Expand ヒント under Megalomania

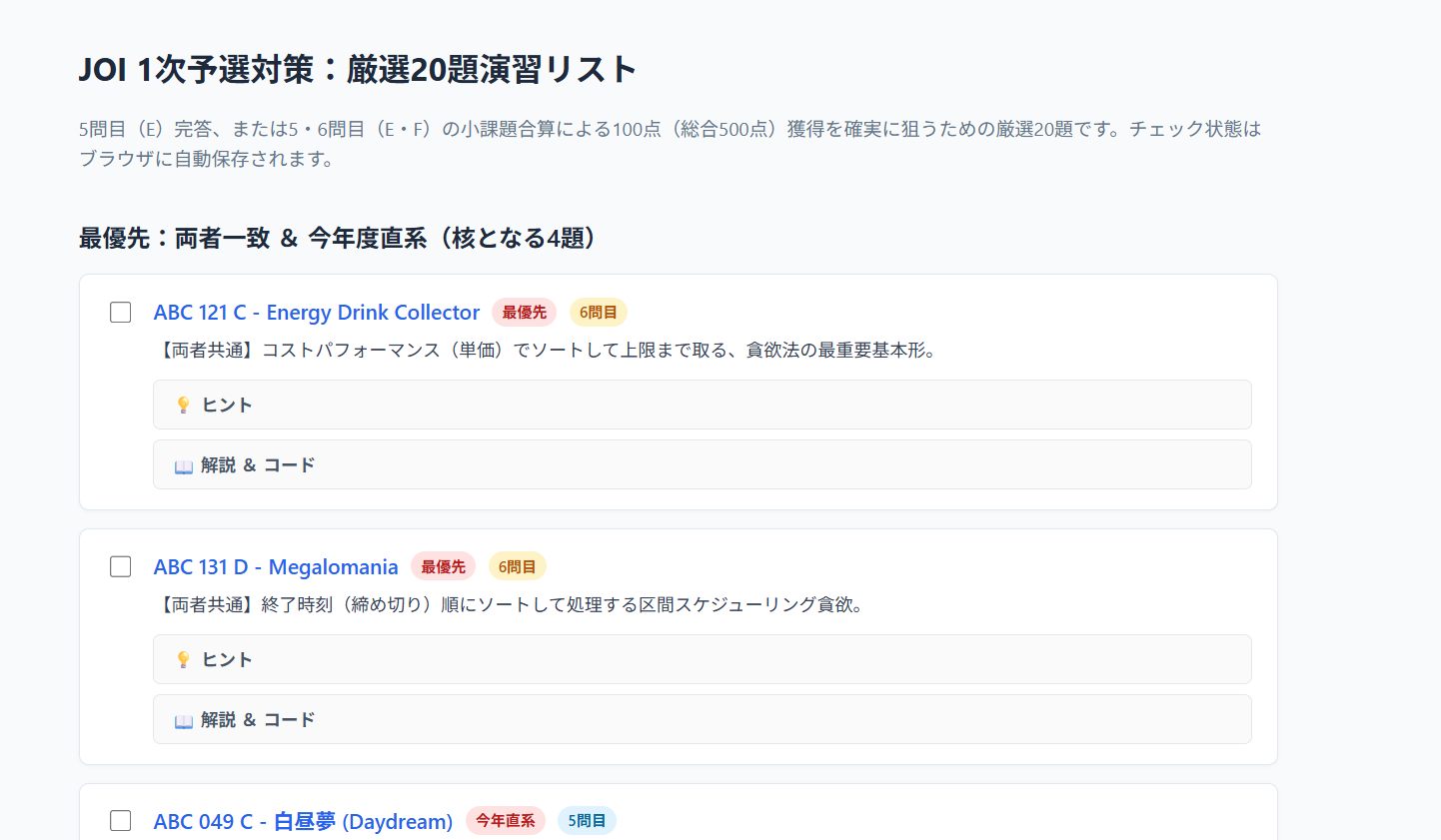click(x=703, y=659)
